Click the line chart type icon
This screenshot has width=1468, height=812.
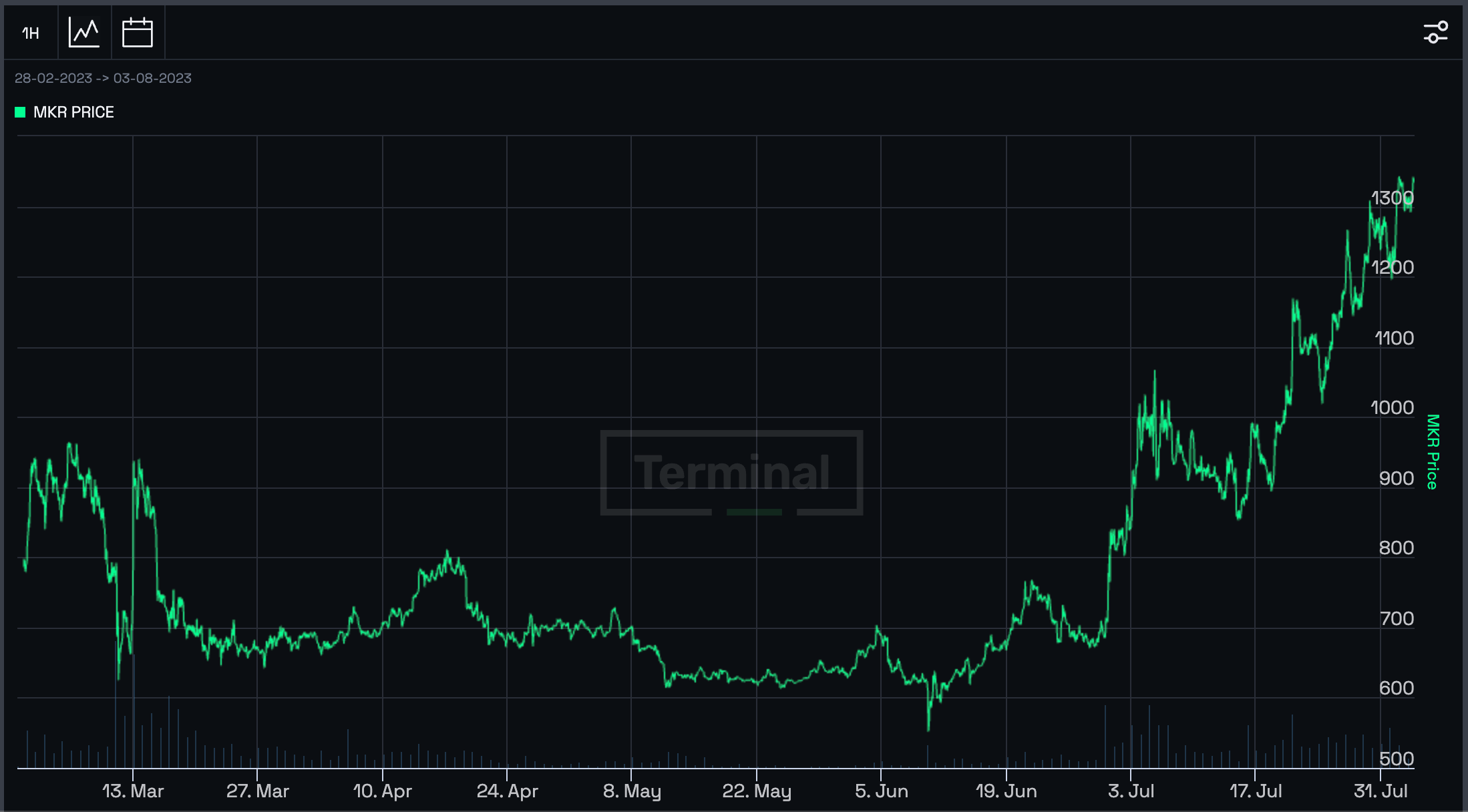(x=84, y=33)
